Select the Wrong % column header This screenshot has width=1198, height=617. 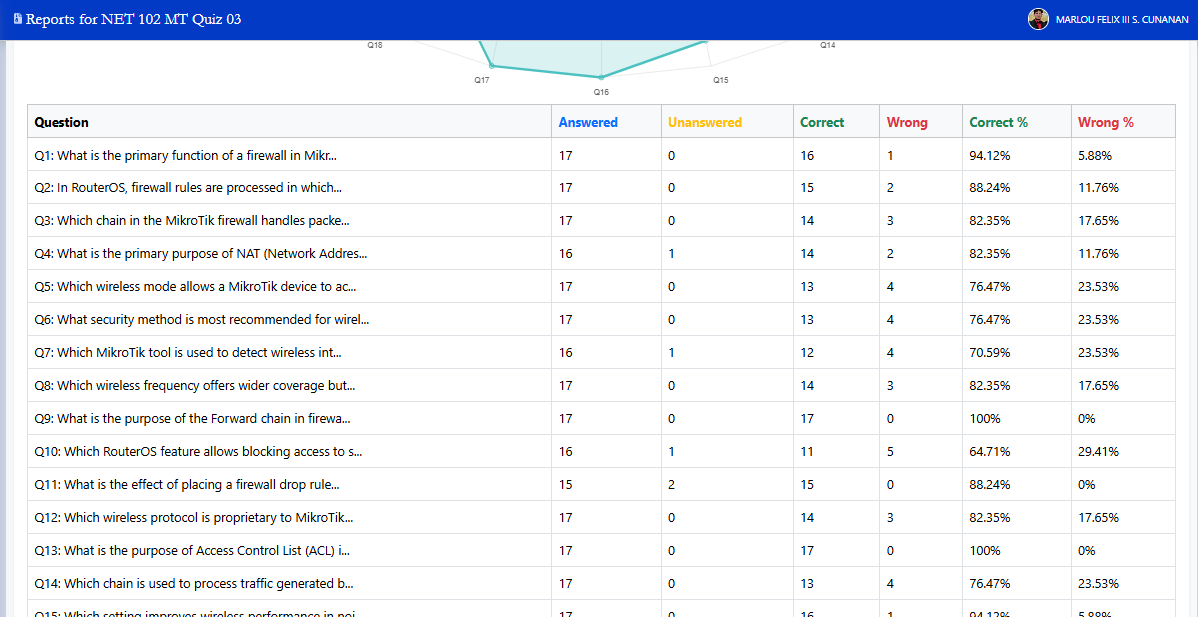coord(1105,122)
